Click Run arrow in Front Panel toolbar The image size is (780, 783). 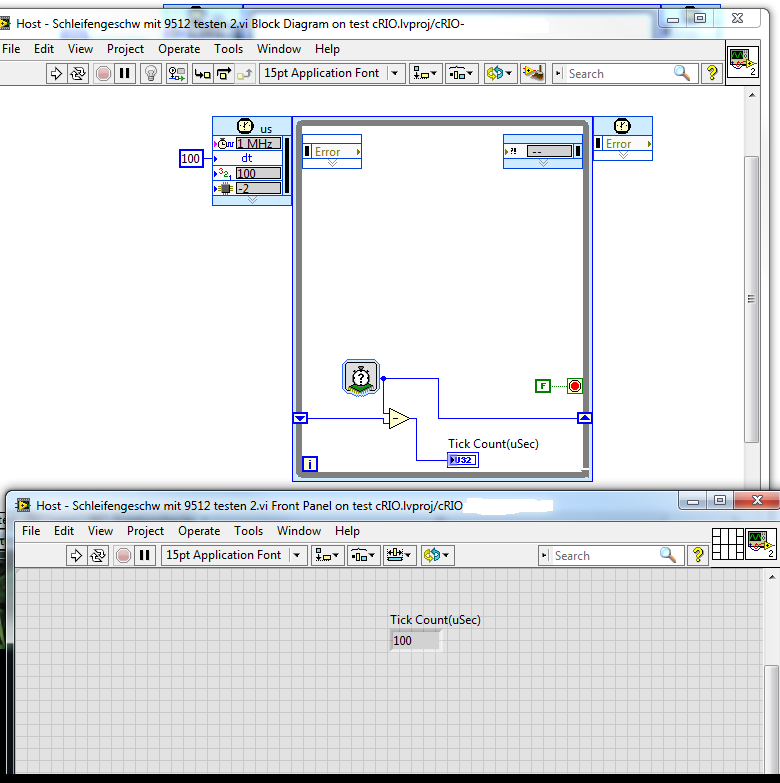tap(76, 555)
